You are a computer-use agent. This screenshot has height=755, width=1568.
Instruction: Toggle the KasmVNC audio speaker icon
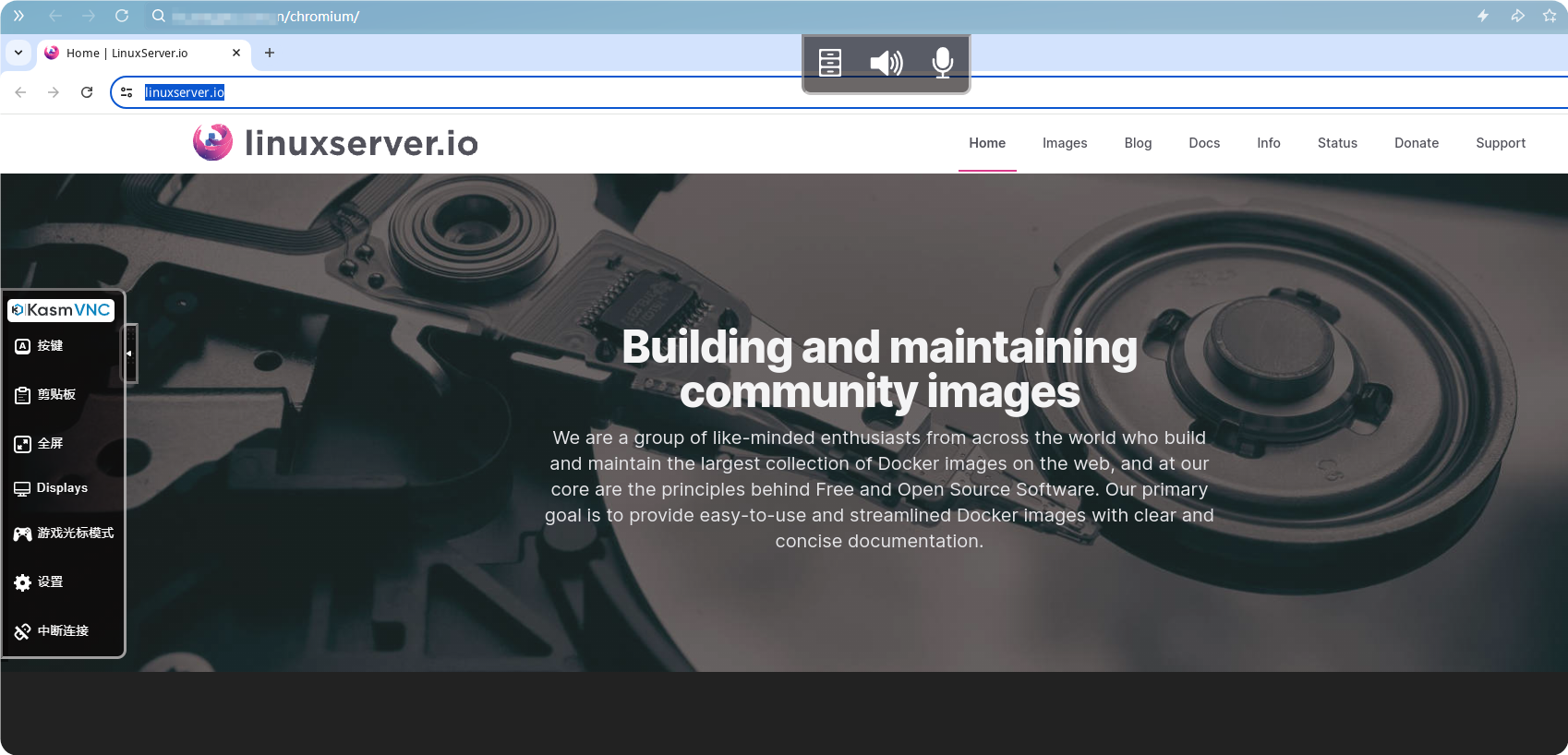(x=886, y=63)
